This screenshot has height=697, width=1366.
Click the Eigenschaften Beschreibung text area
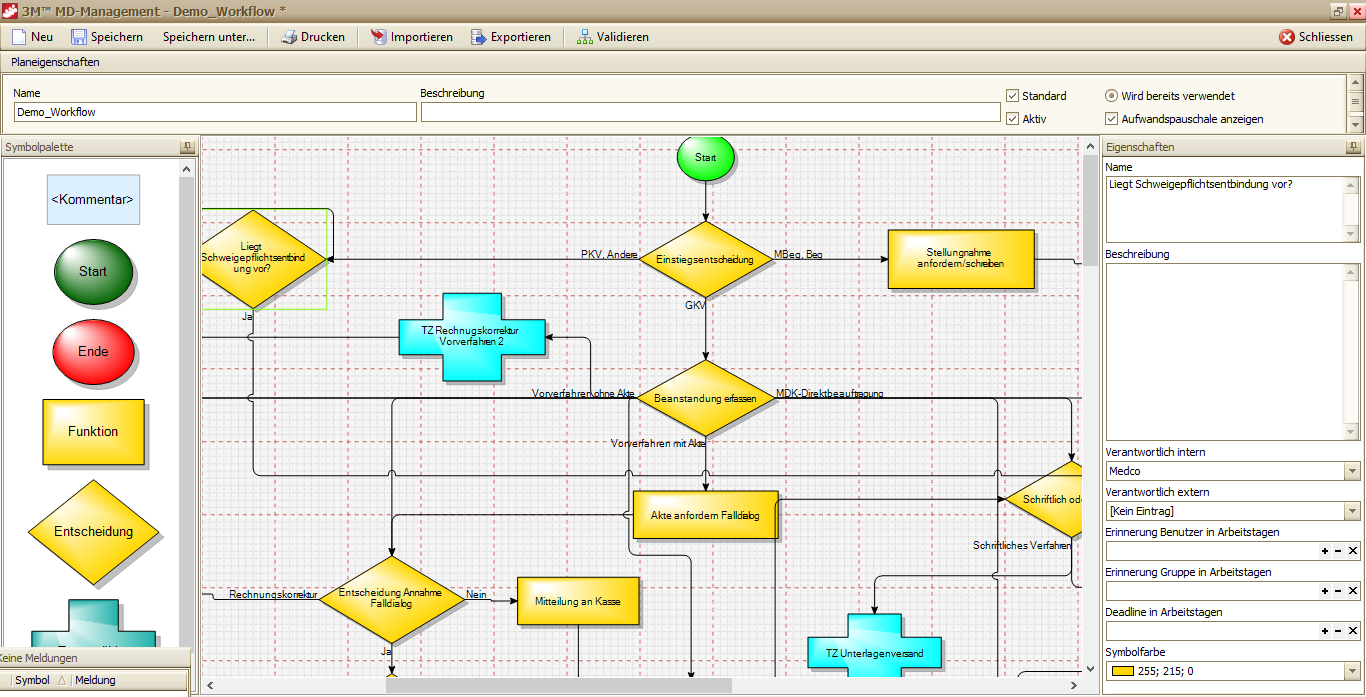(1224, 352)
